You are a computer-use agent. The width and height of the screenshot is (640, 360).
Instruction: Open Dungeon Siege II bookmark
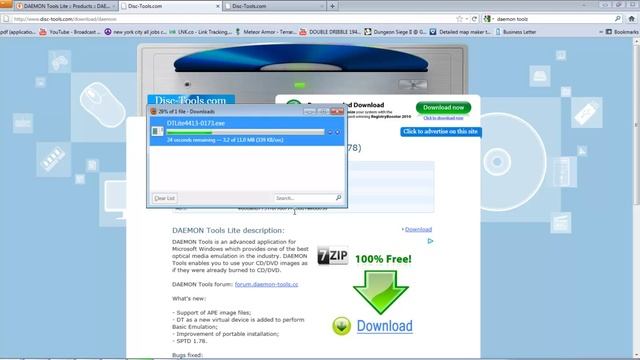[x=396, y=31]
